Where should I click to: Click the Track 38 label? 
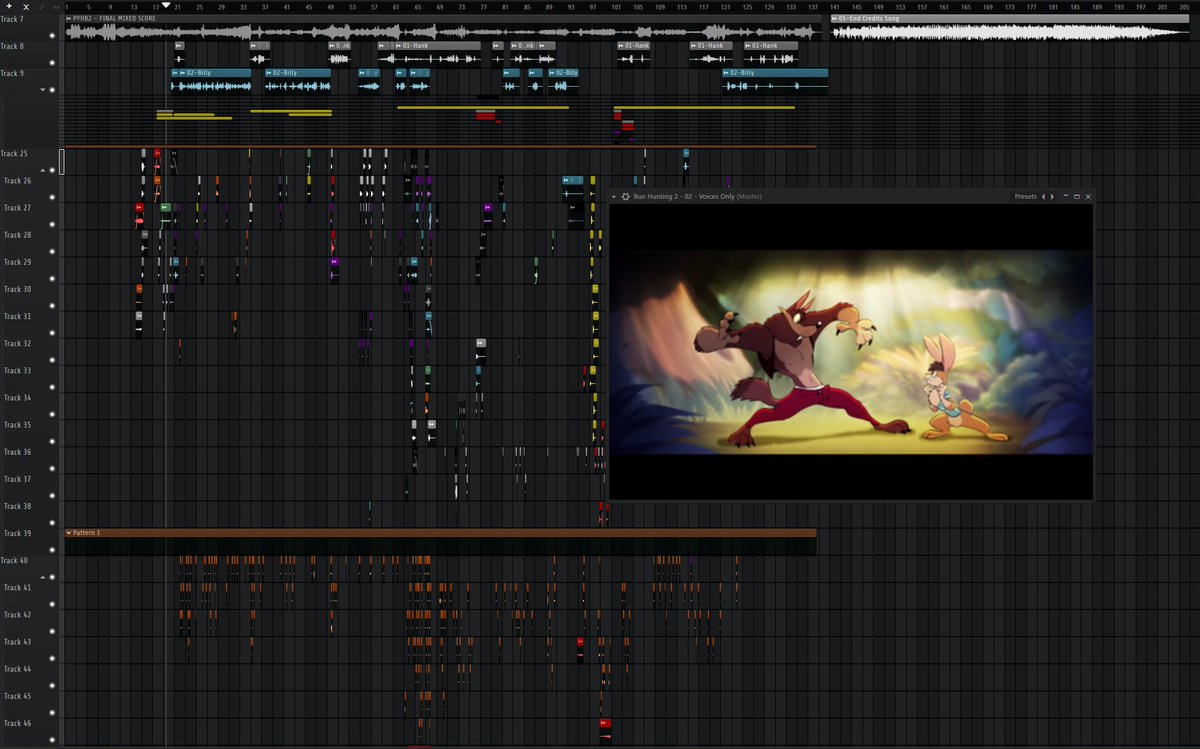click(17, 506)
